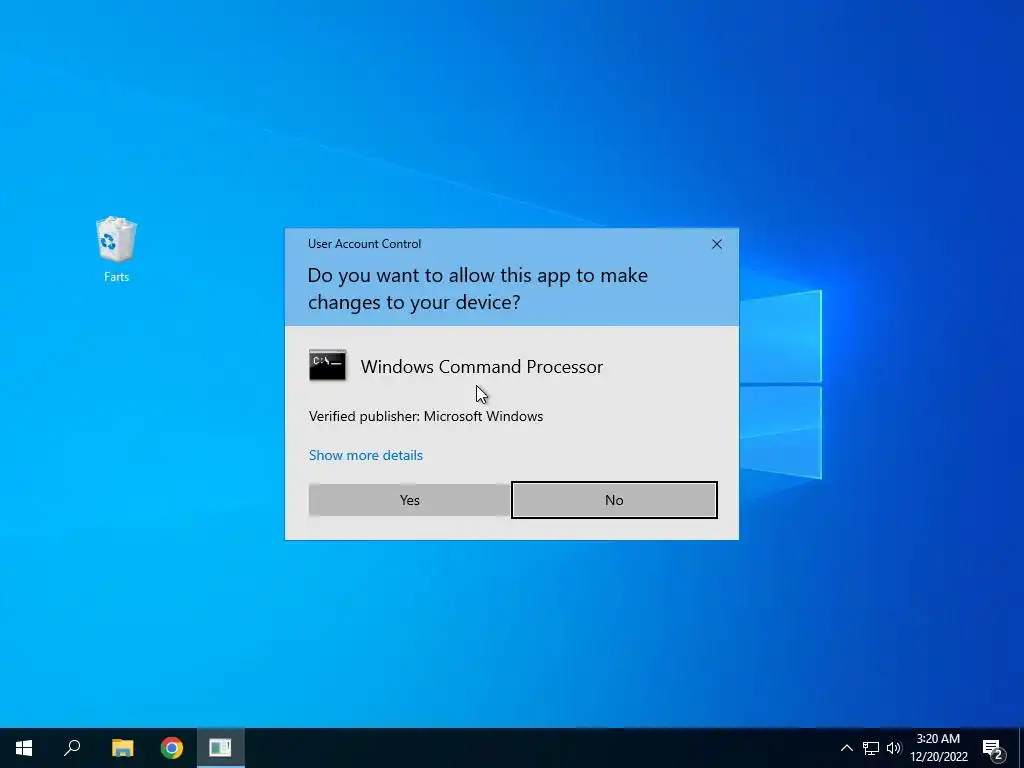Open the volume speaker tray icon
1024x768 pixels.
coord(894,748)
